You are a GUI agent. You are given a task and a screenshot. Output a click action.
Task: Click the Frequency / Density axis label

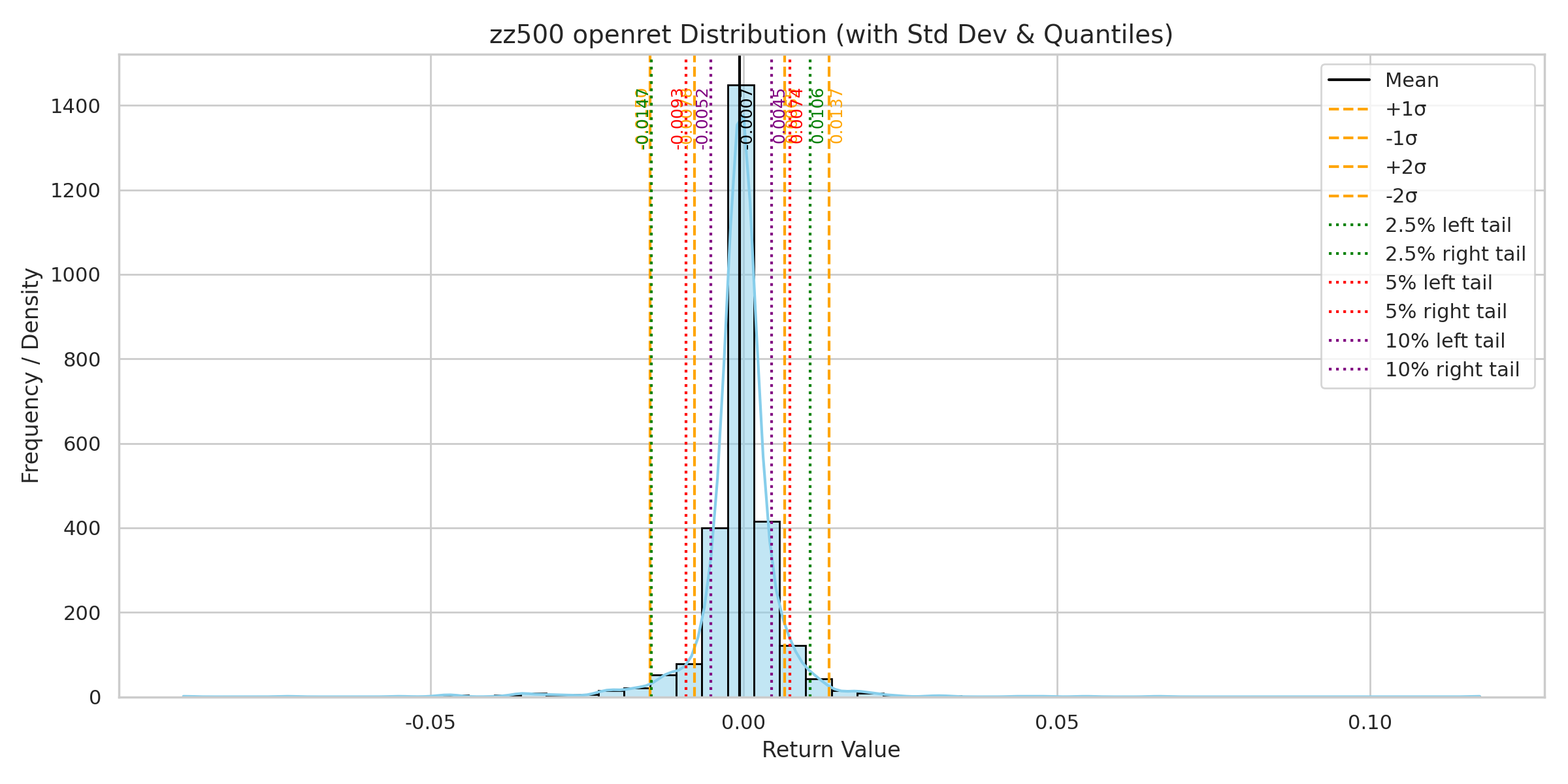point(31,376)
